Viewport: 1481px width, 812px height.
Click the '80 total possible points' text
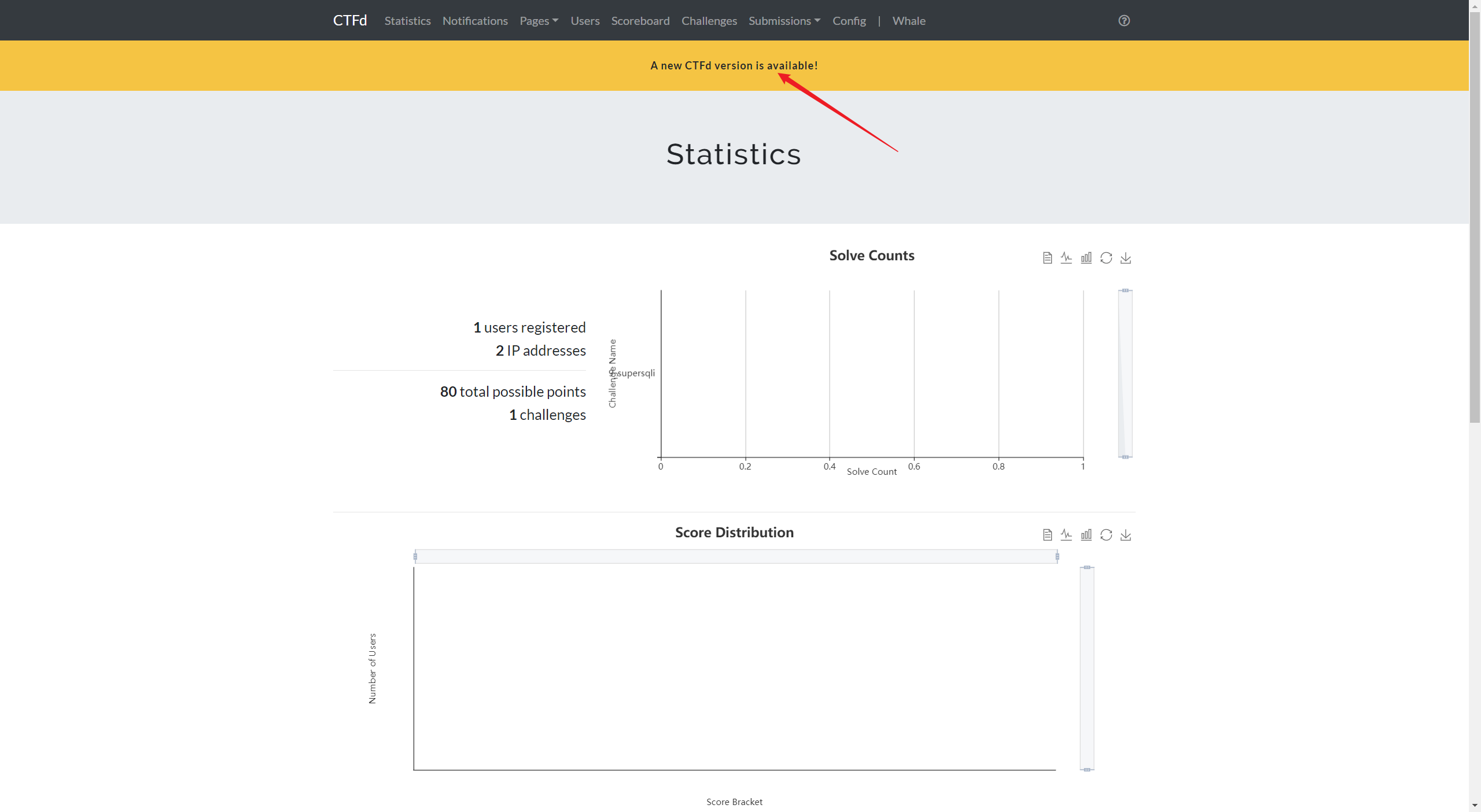pyautogui.click(x=513, y=392)
